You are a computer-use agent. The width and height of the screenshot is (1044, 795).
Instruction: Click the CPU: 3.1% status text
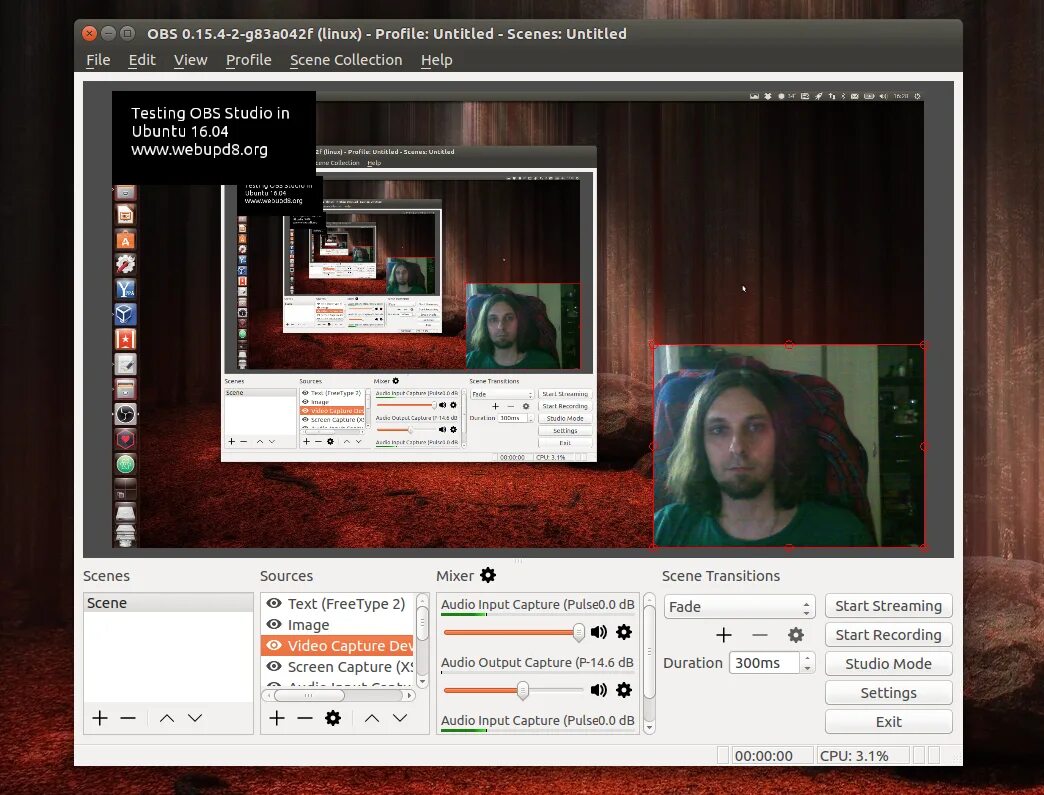(854, 756)
